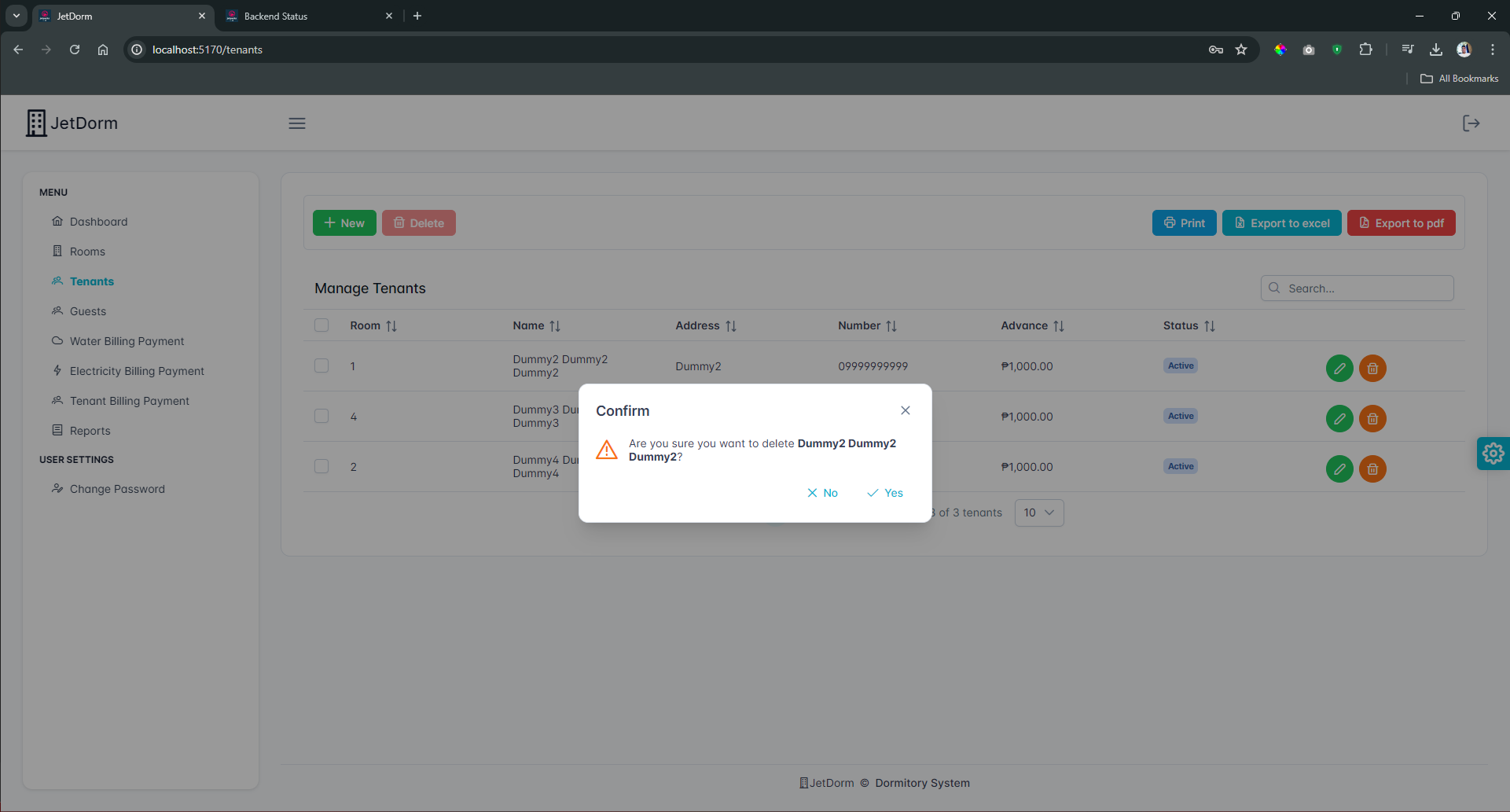The width and height of the screenshot is (1510, 812).
Task: Sort by Room column arrows
Action: [x=391, y=325]
